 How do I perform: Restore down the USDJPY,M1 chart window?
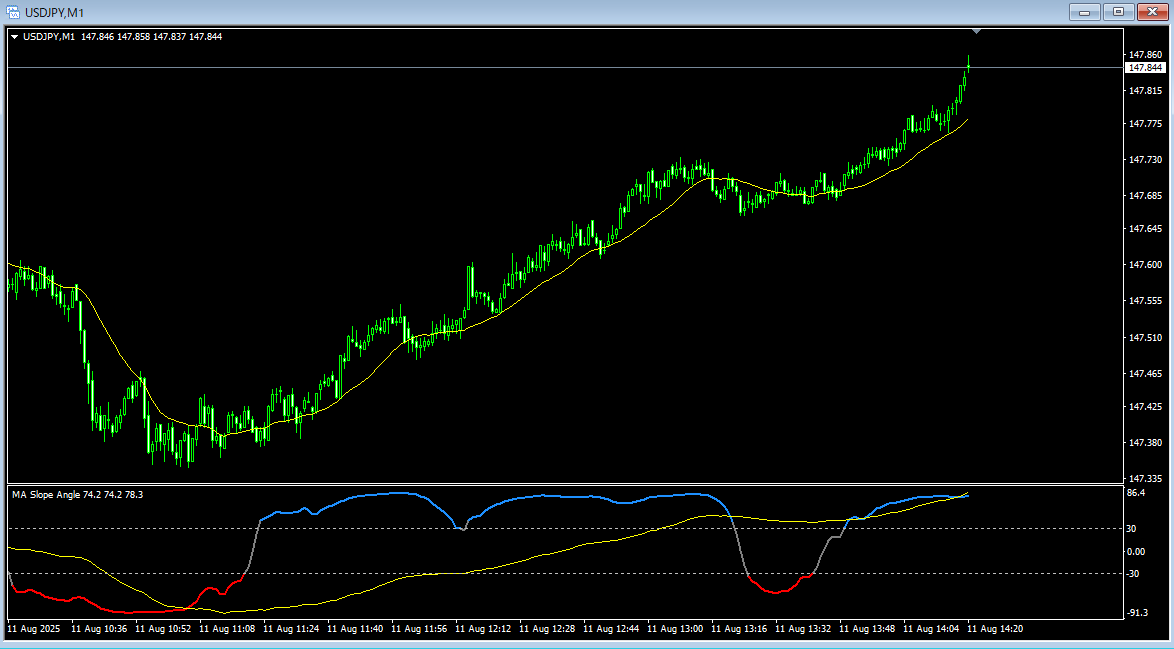click(1119, 11)
